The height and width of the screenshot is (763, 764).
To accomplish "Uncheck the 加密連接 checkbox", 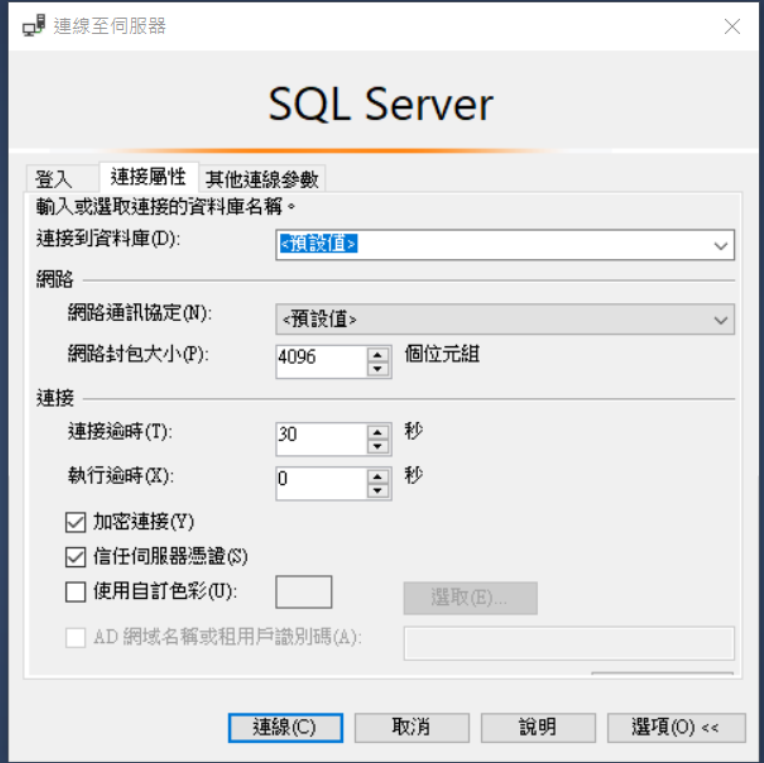I will click(x=76, y=522).
